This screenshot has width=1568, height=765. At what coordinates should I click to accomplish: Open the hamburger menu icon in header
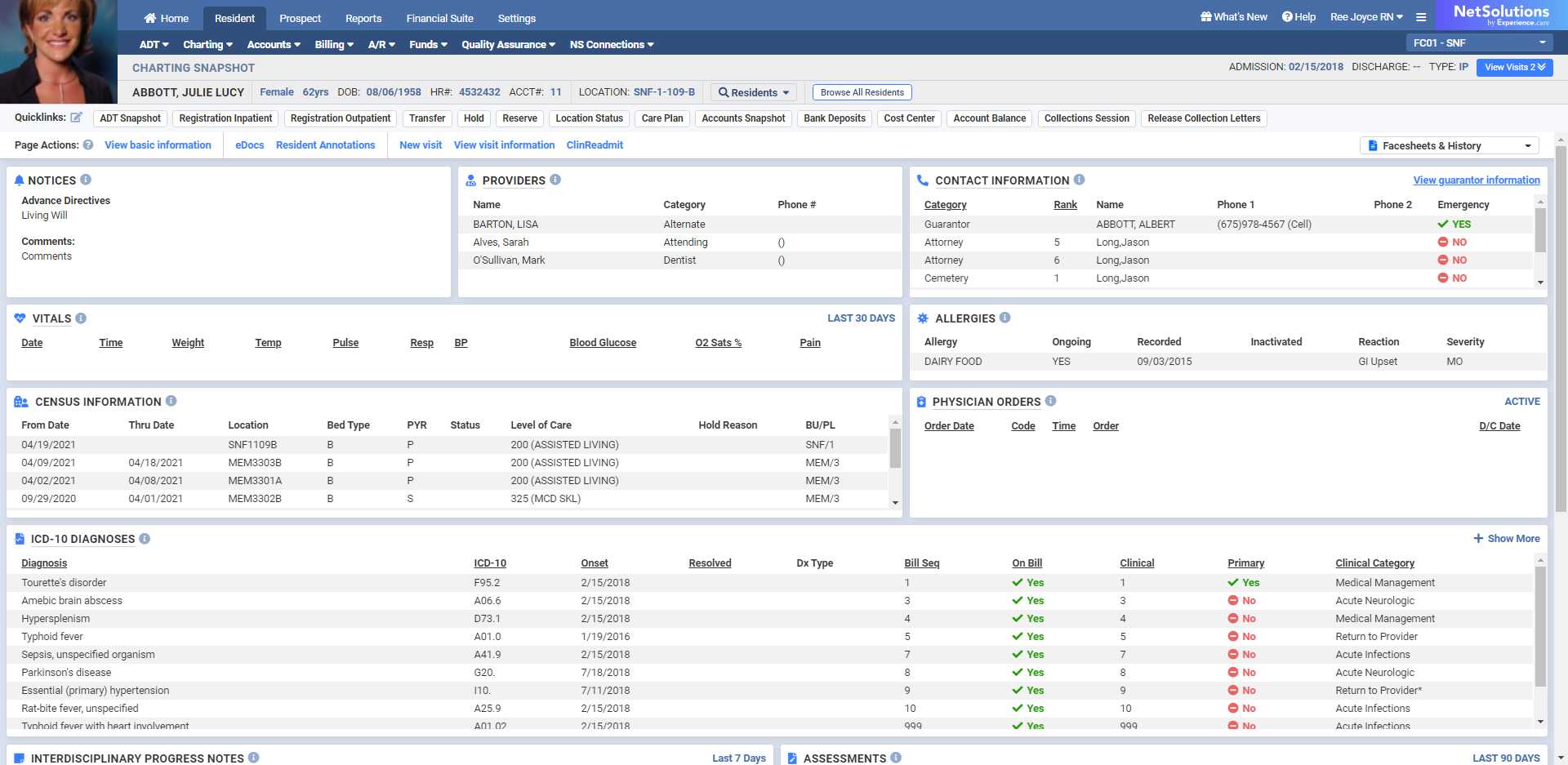tap(1421, 17)
